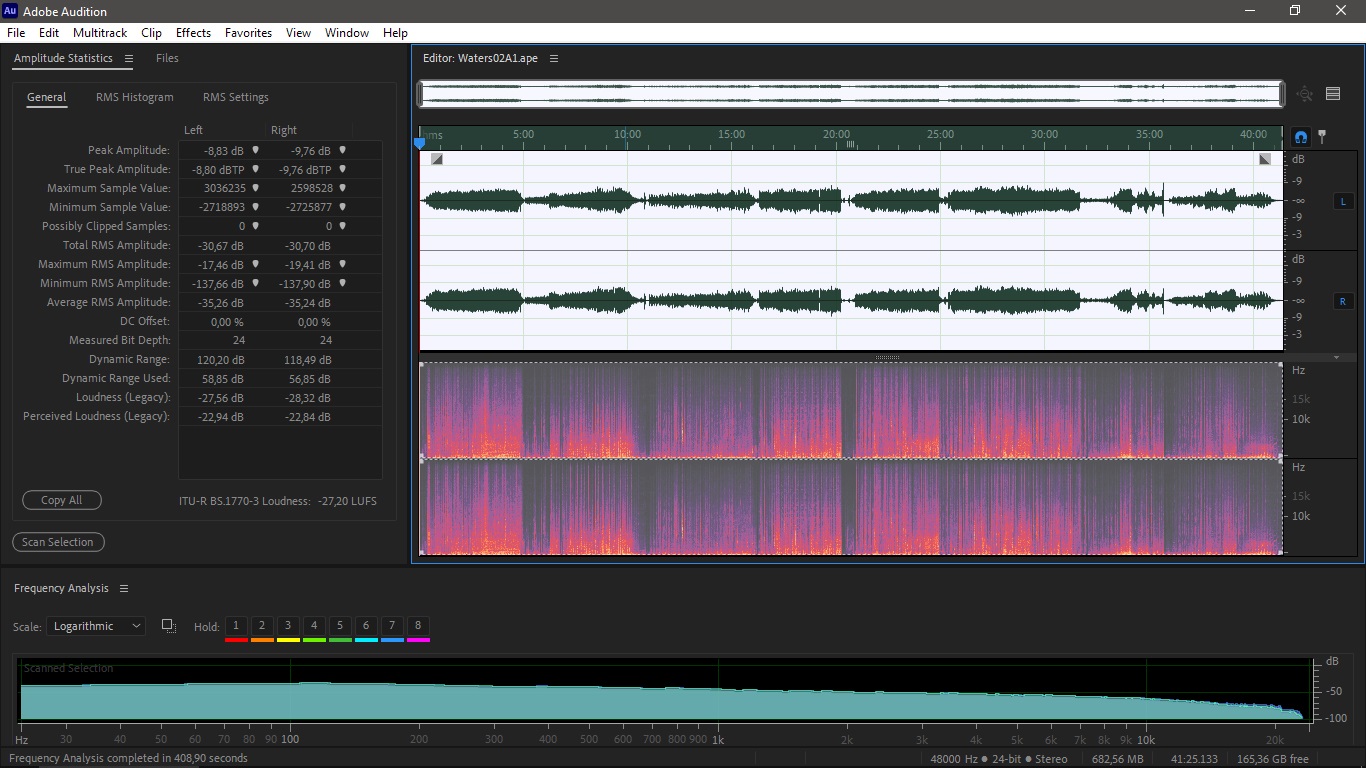Viewport: 1366px width, 768px height.
Task: Click the marker pin icon beside the timeline
Action: (x=1322, y=137)
